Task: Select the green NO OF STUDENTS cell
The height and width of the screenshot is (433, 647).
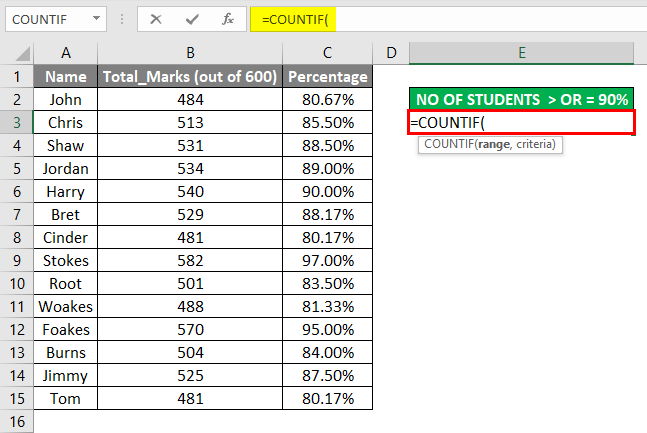Action: point(522,98)
